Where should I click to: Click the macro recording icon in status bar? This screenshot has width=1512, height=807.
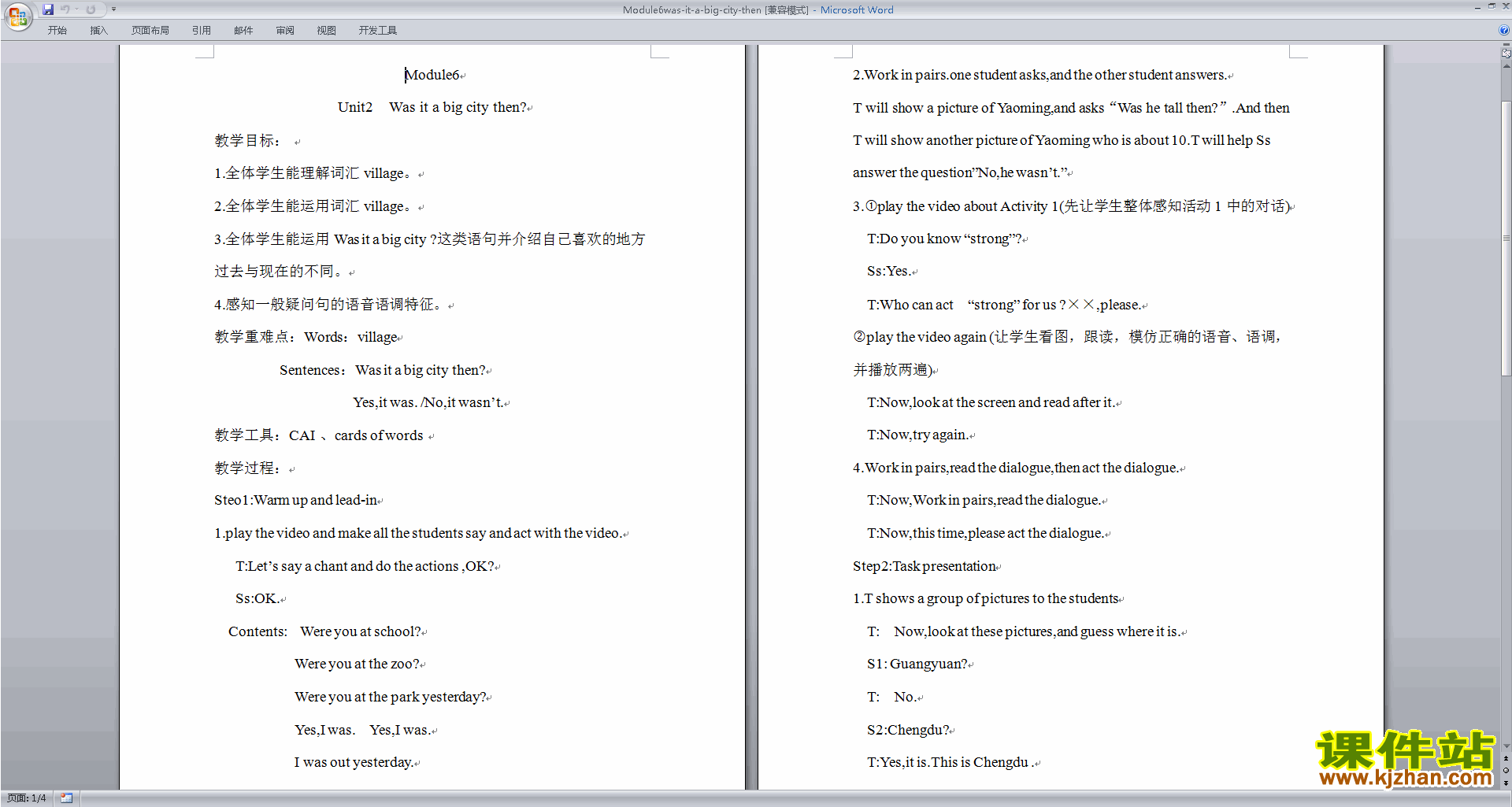[67, 798]
